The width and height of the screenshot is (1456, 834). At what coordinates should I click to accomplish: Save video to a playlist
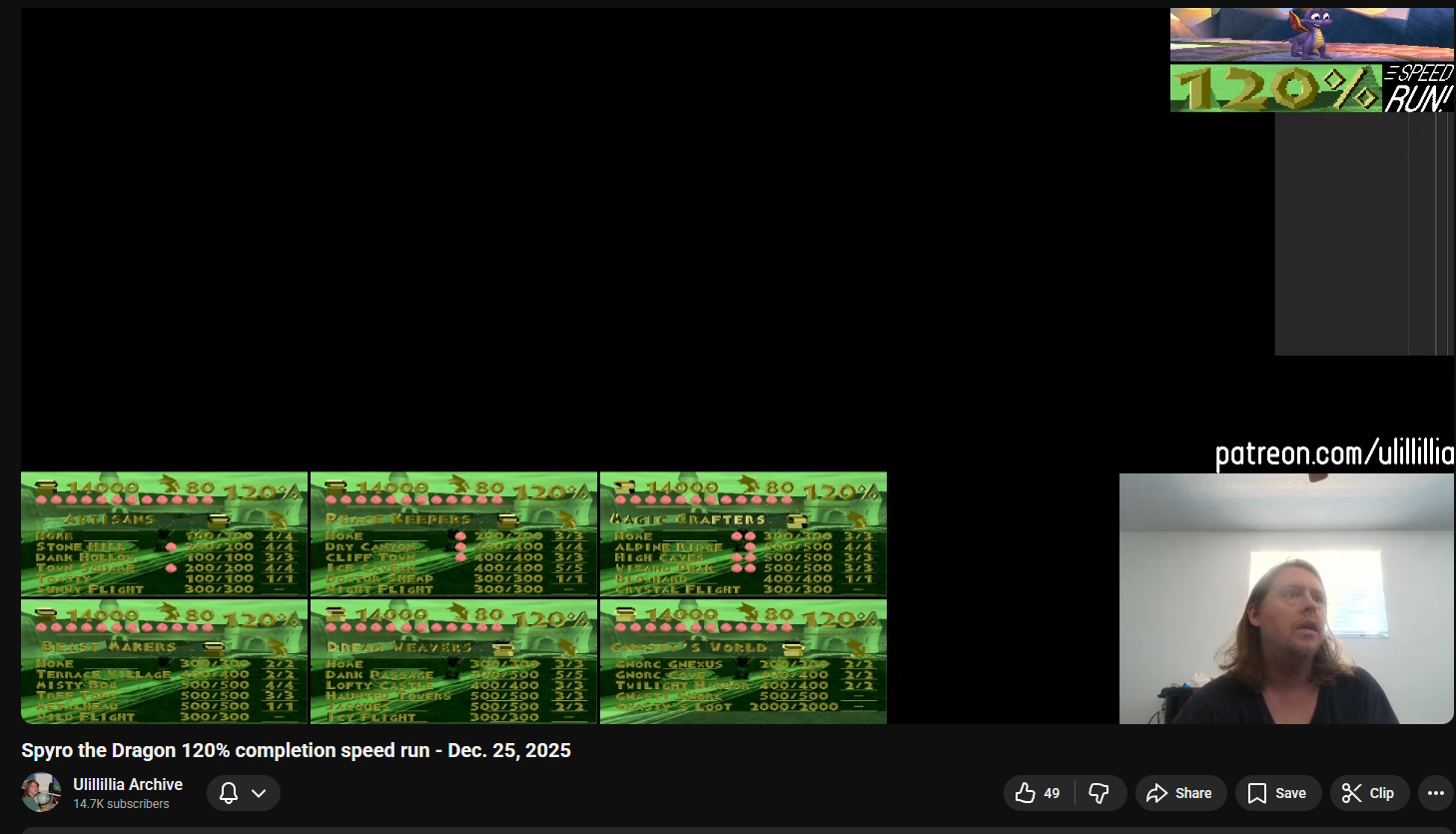pos(1278,793)
